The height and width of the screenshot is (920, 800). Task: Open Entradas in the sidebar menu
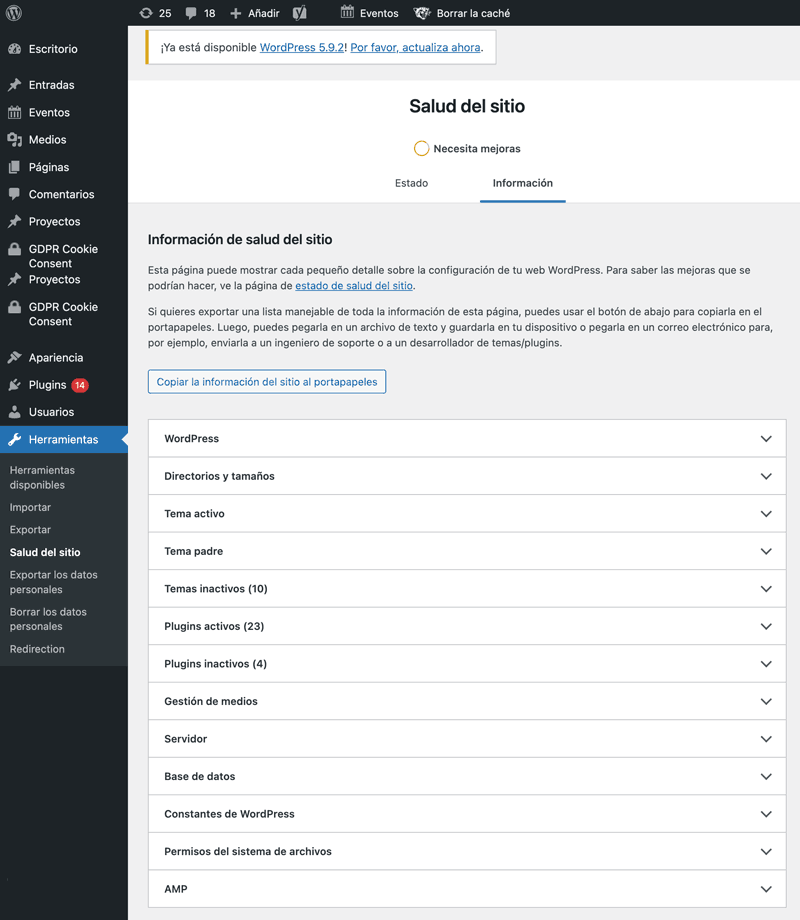click(x=52, y=85)
